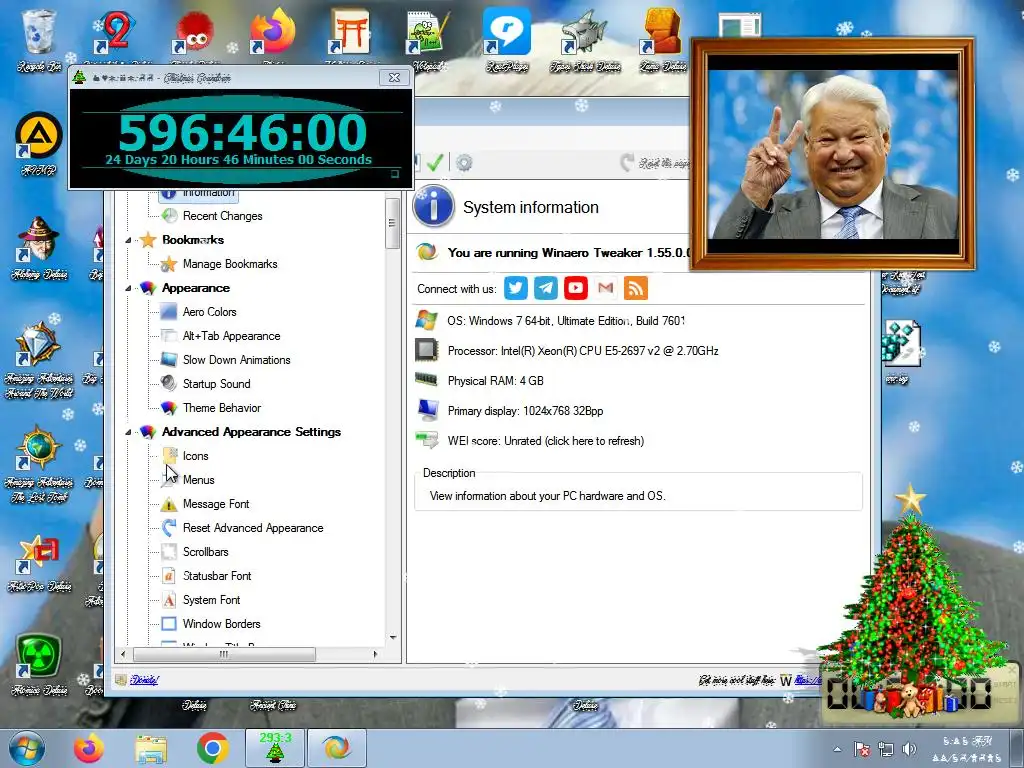Click the Window Borders square icon
Image resolution: width=1024 pixels, height=768 pixels.
169,624
